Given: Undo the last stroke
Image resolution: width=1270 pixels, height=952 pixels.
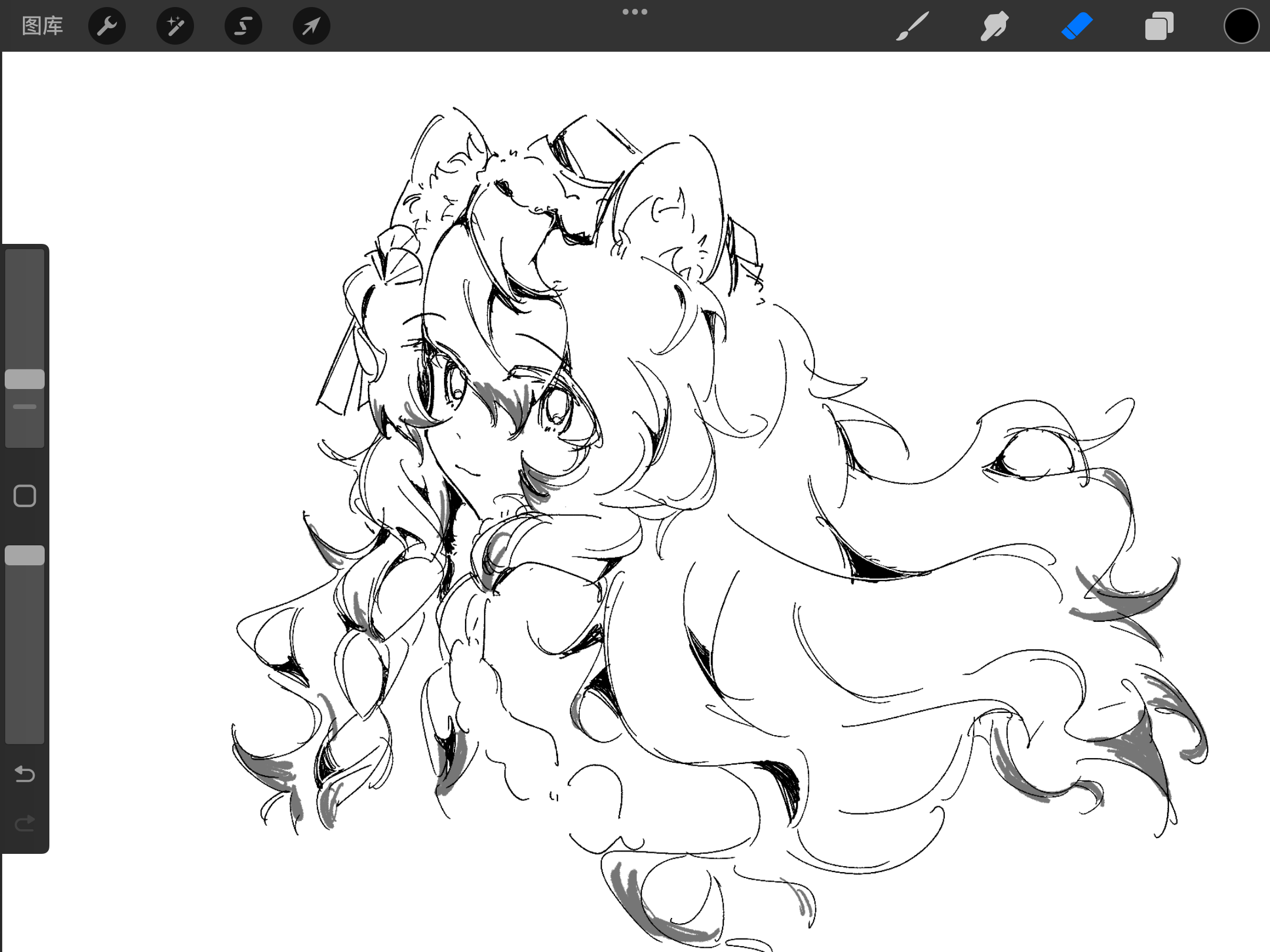Looking at the screenshot, I should point(25,774).
